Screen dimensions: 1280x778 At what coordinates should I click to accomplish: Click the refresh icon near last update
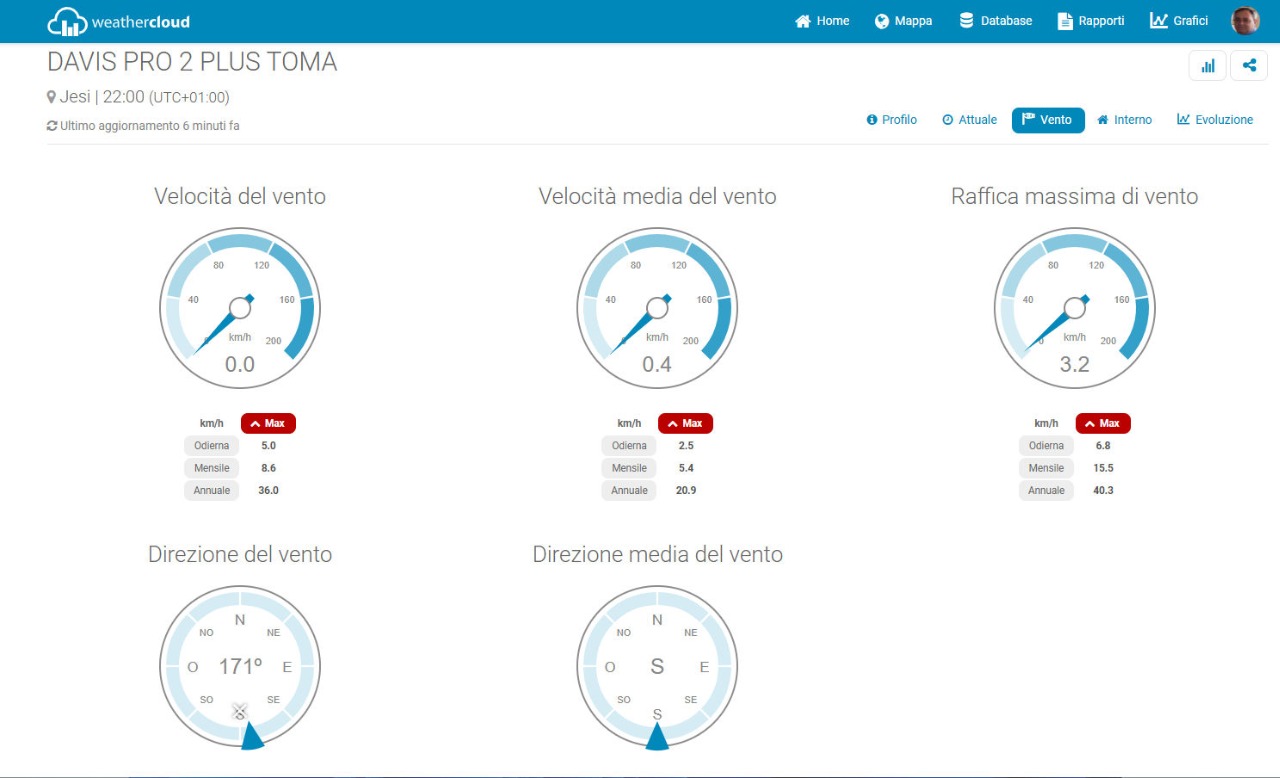(52, 126)
